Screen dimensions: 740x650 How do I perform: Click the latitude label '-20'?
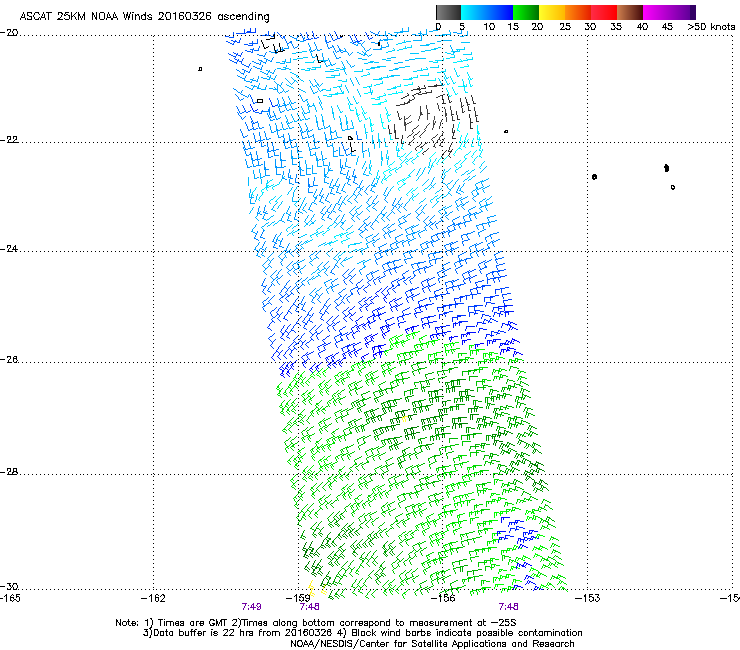[9, 33]
